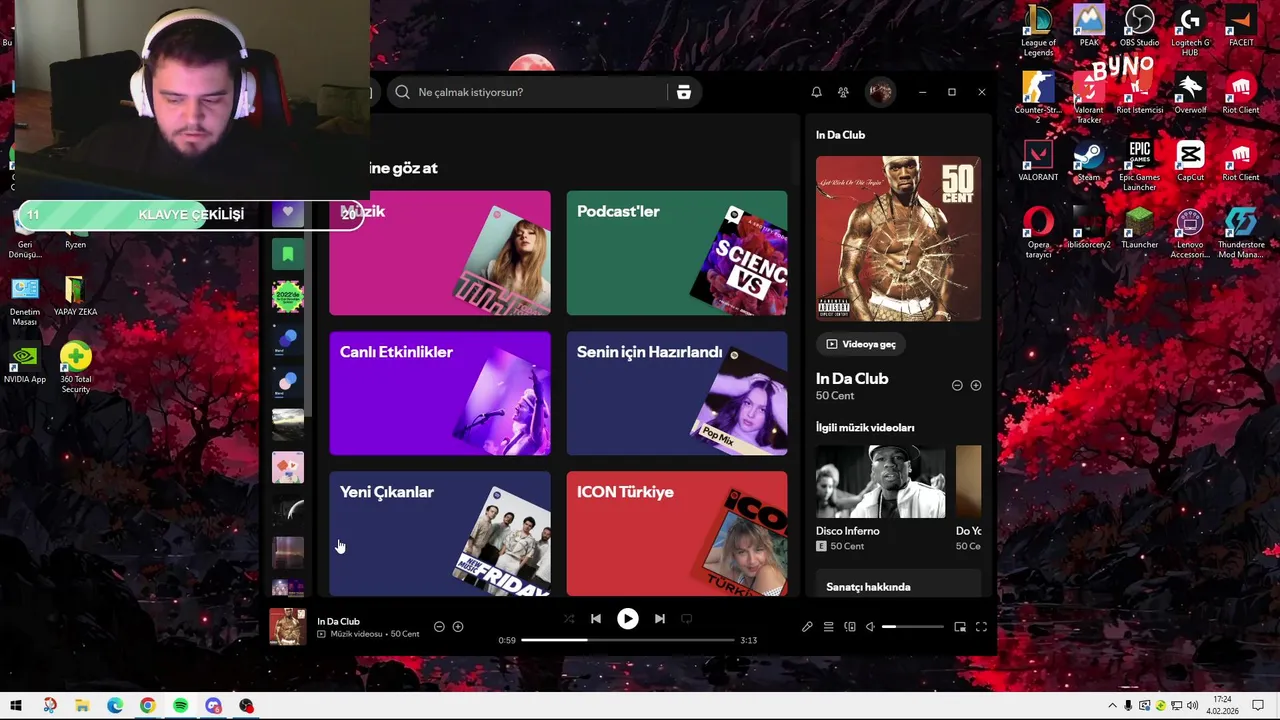1280x720 pixels.
Task: Set volume using the volume slider
Action: (912, 627)
